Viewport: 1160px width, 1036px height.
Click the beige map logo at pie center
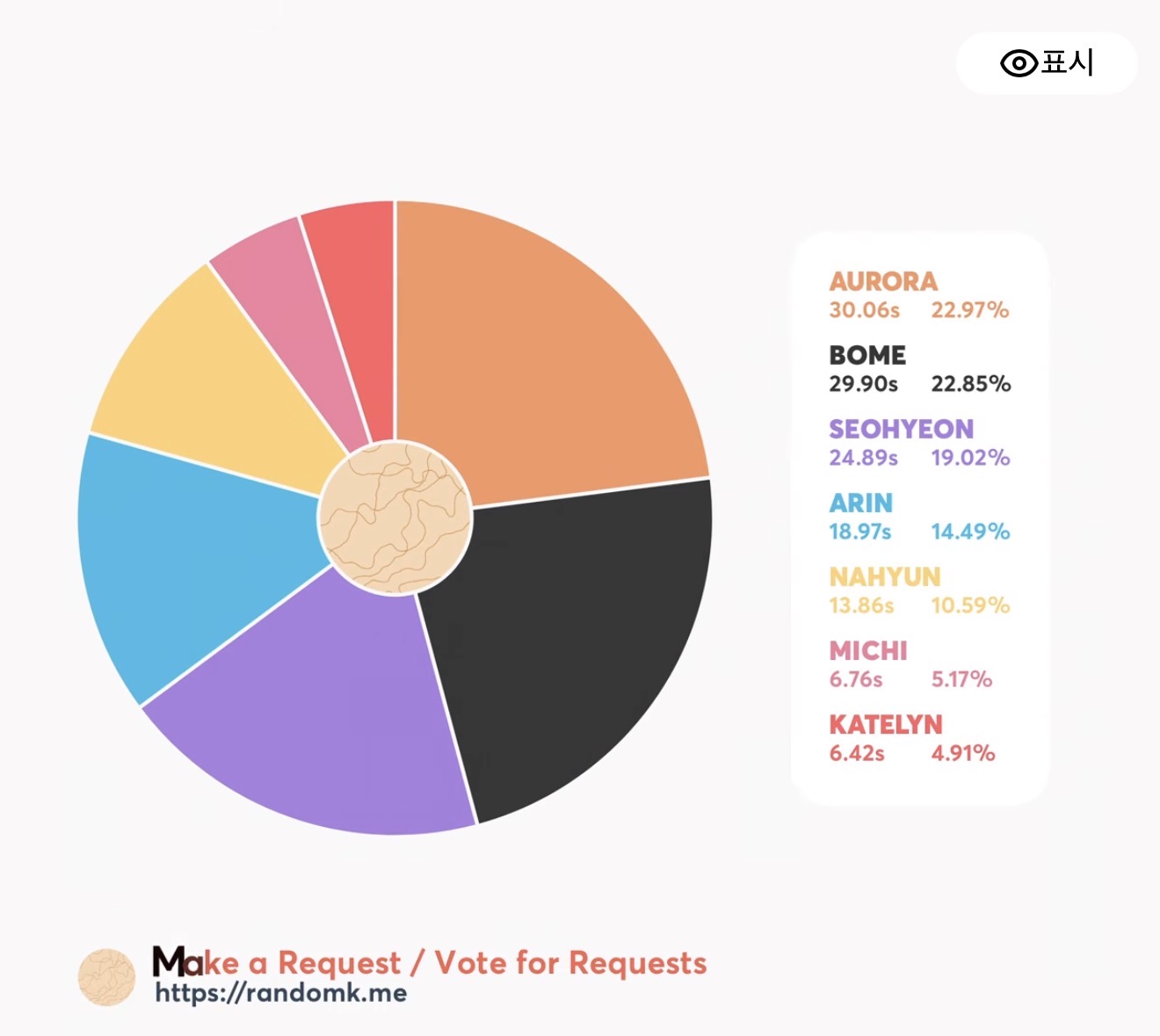(395, 518)
